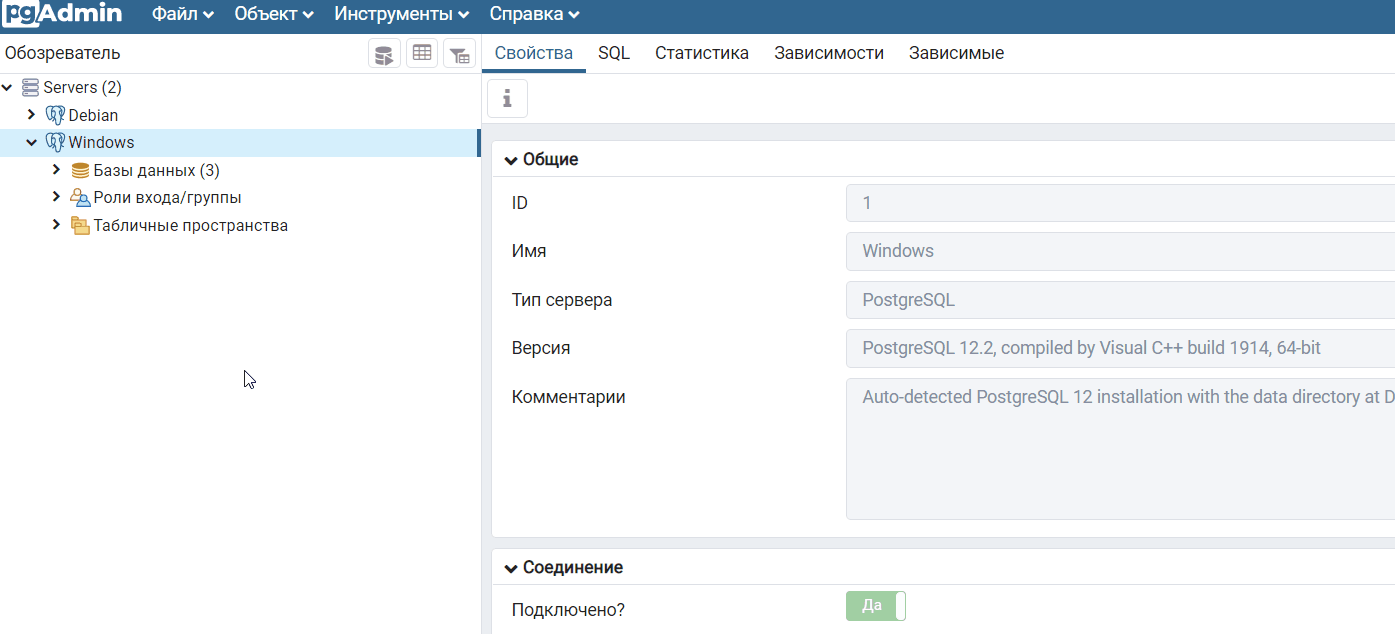Screen dimensions: 1395x634
Task: Click the info icon under Properties tab
Action: (x=507, y=98)
